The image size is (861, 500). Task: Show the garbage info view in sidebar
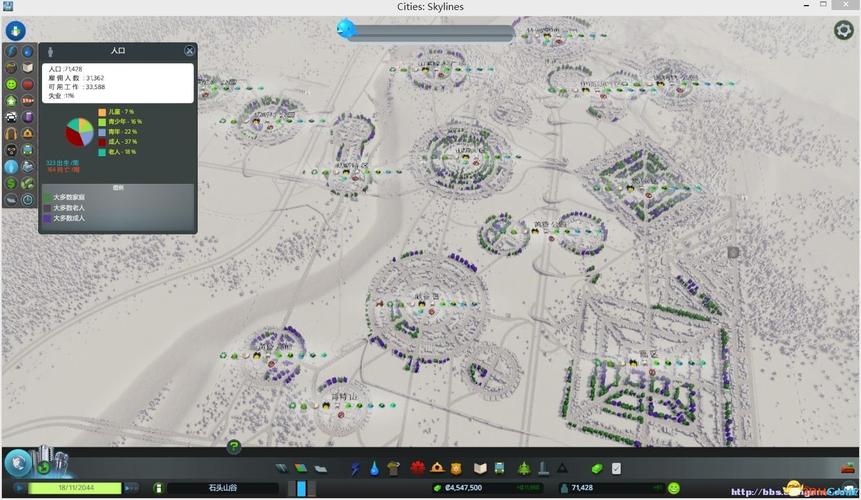pyautogui.click(x=12, y=68)
